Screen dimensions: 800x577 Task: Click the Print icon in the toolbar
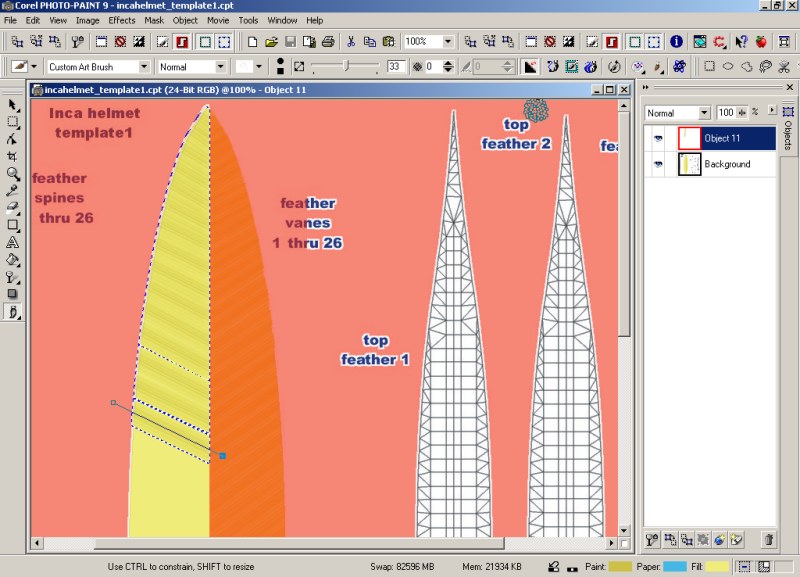[x=327, y=42]
